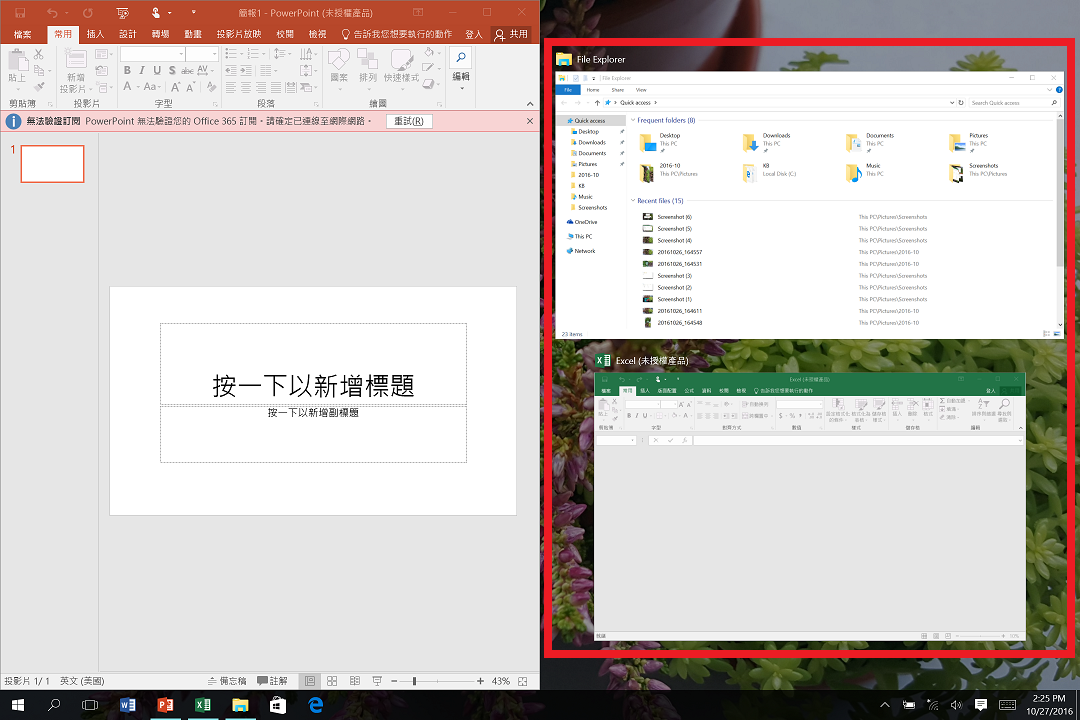This screenshot has width=1080, height=720.
Task: Click the Copy icon in the clipboard group
Action: coord(39,70)
